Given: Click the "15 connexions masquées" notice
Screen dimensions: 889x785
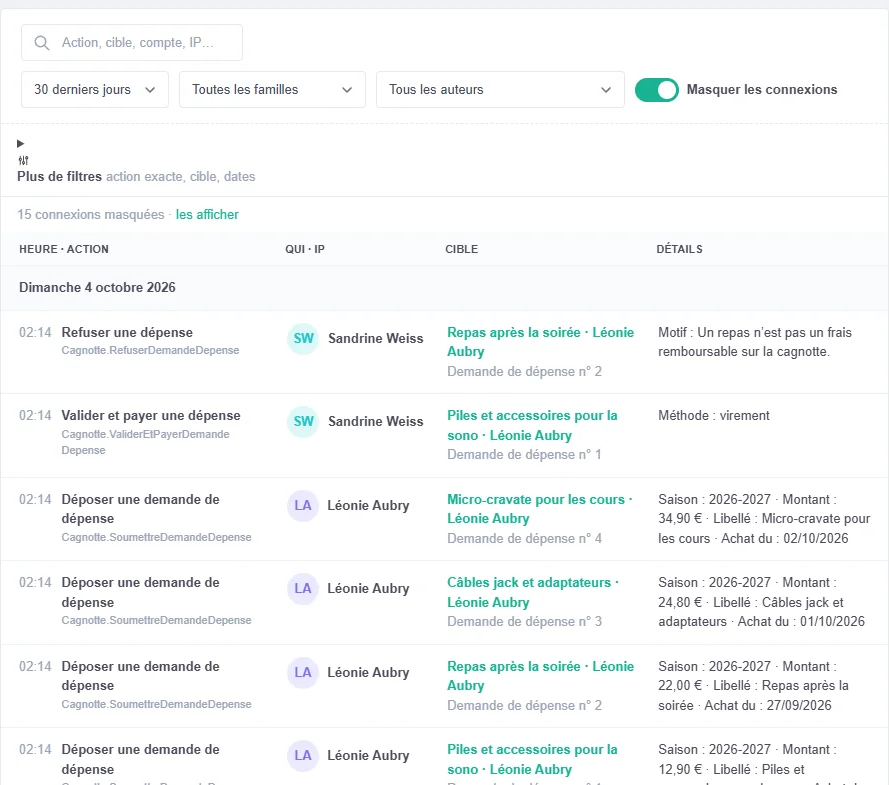Looking at the screenshot, I should [x=91, y=214].
